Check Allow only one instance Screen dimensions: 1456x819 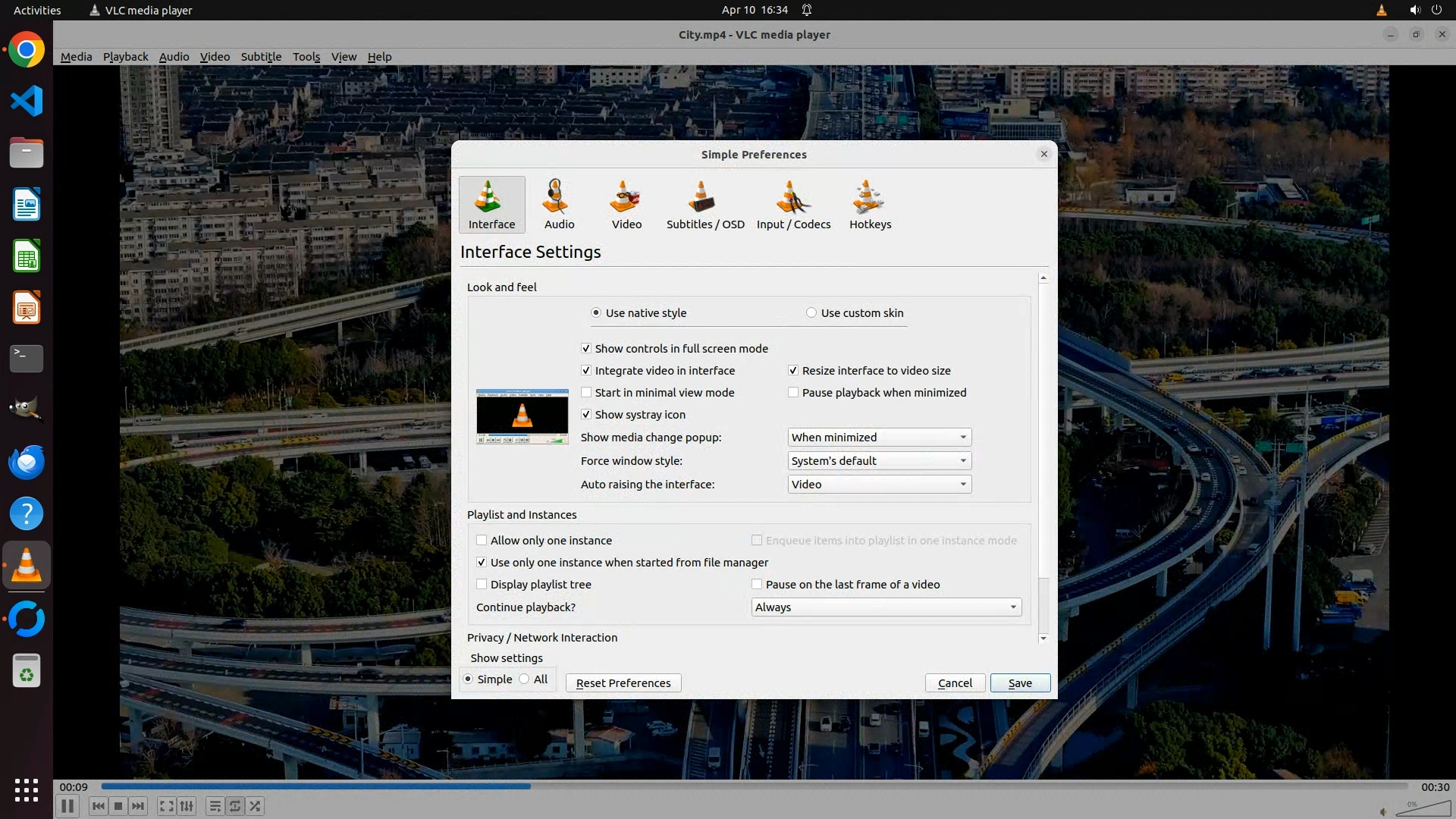pos(482,541)
